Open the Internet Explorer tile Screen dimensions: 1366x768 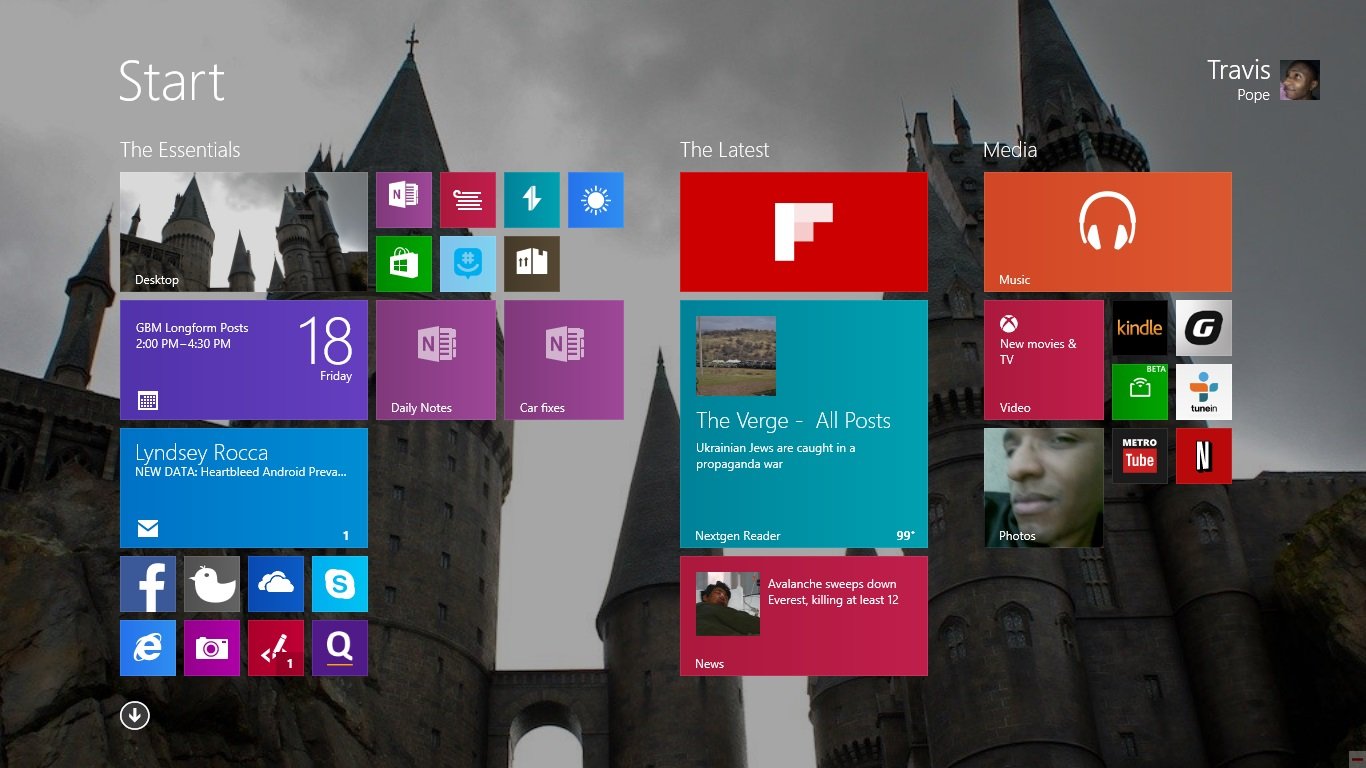point(148,648)
